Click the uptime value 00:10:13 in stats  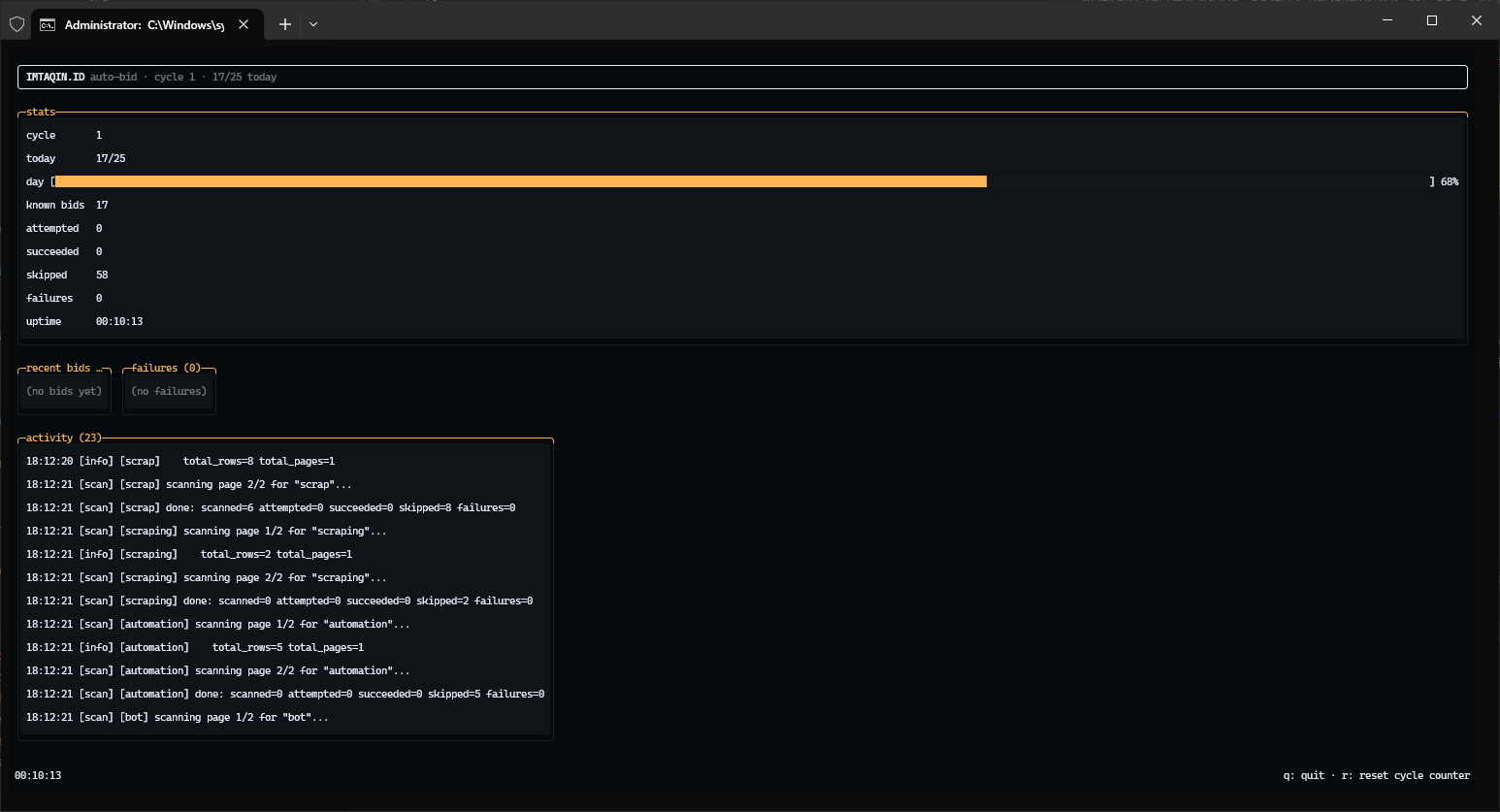click(119, 321)
